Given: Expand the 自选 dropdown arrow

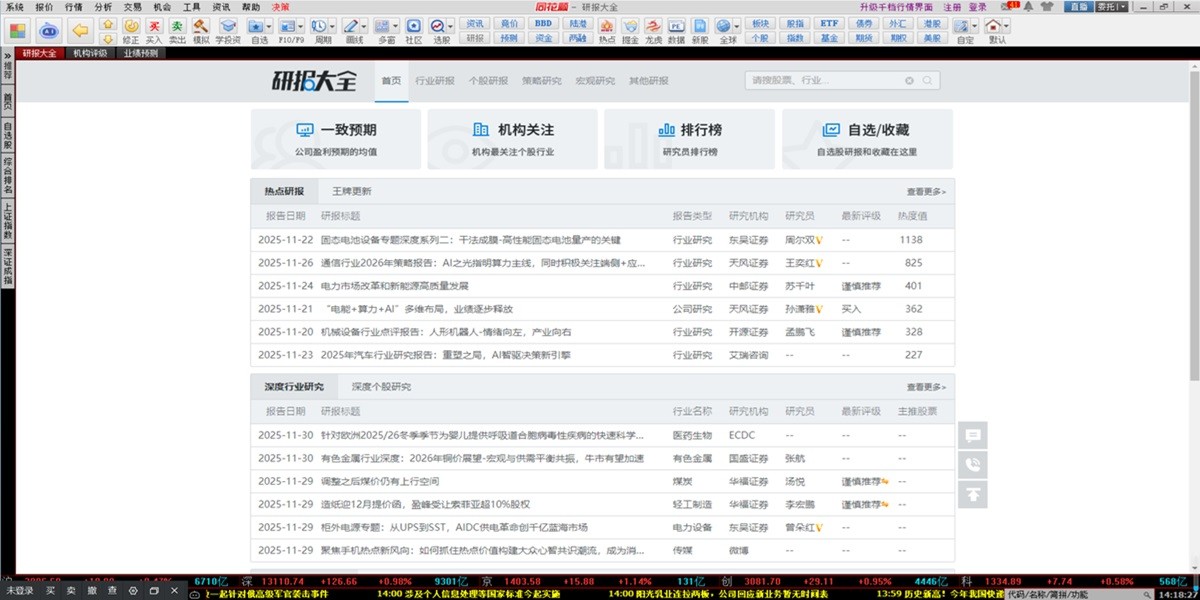Looking at the screenshot, I should click(270, 26).
